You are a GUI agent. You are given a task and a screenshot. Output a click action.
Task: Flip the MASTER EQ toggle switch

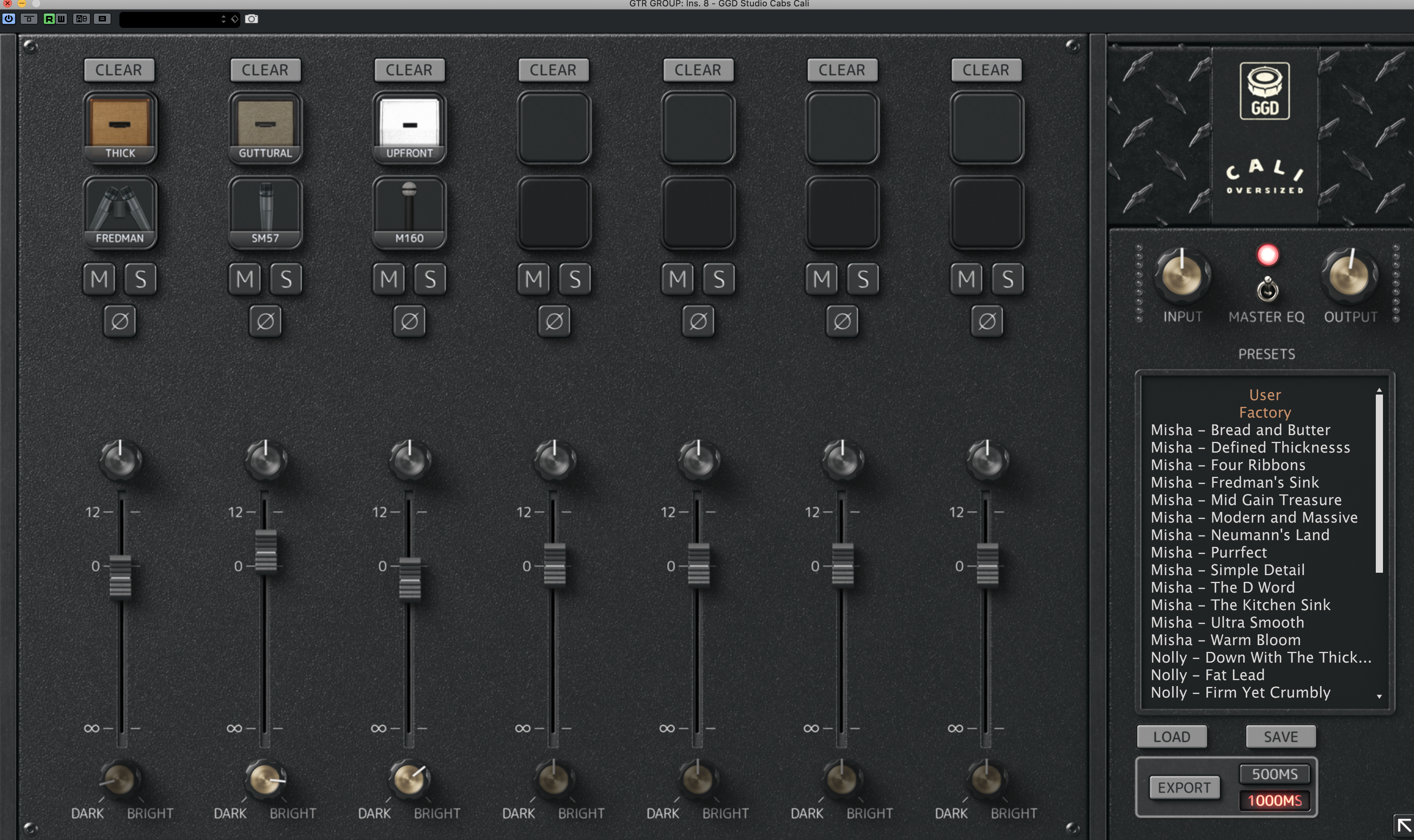1268,290
